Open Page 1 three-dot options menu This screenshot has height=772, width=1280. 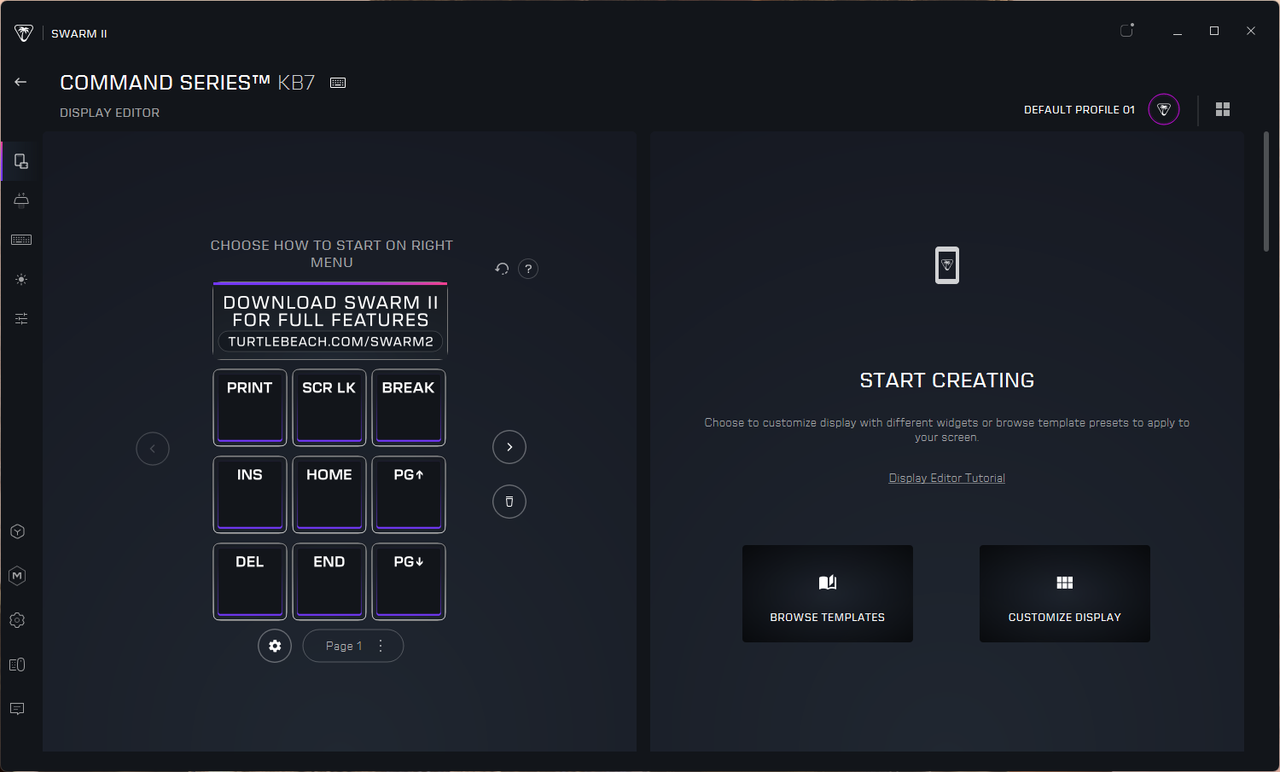pyautogui.click(x=380, y=646)
